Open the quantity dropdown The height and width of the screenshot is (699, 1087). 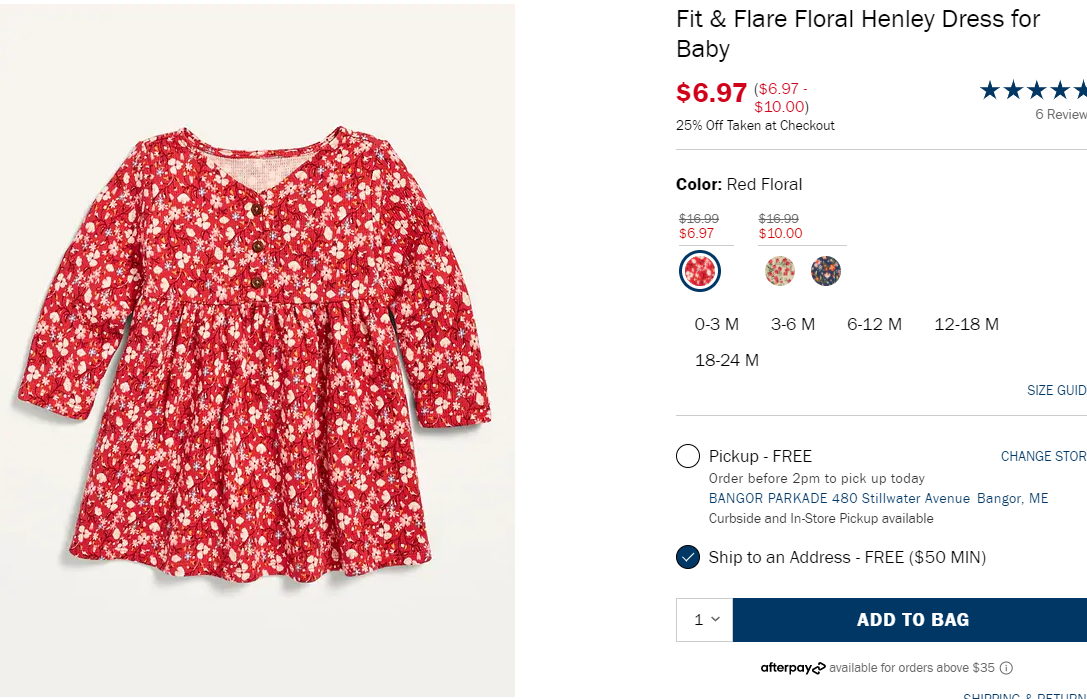pyautogui.click(x=705, y=620)
